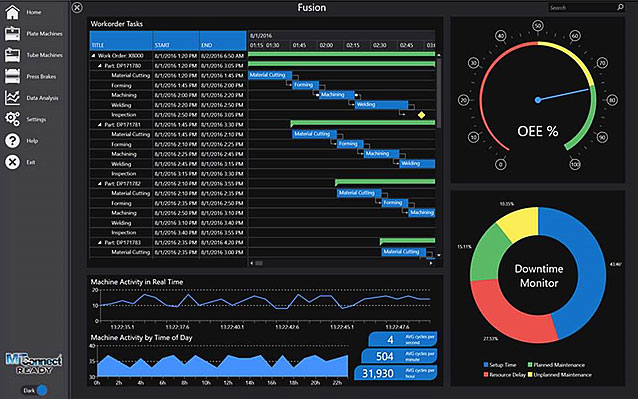Click the 'Machine Activity in Real Time' heading
The image size is (638, 399).
[137, 281]
